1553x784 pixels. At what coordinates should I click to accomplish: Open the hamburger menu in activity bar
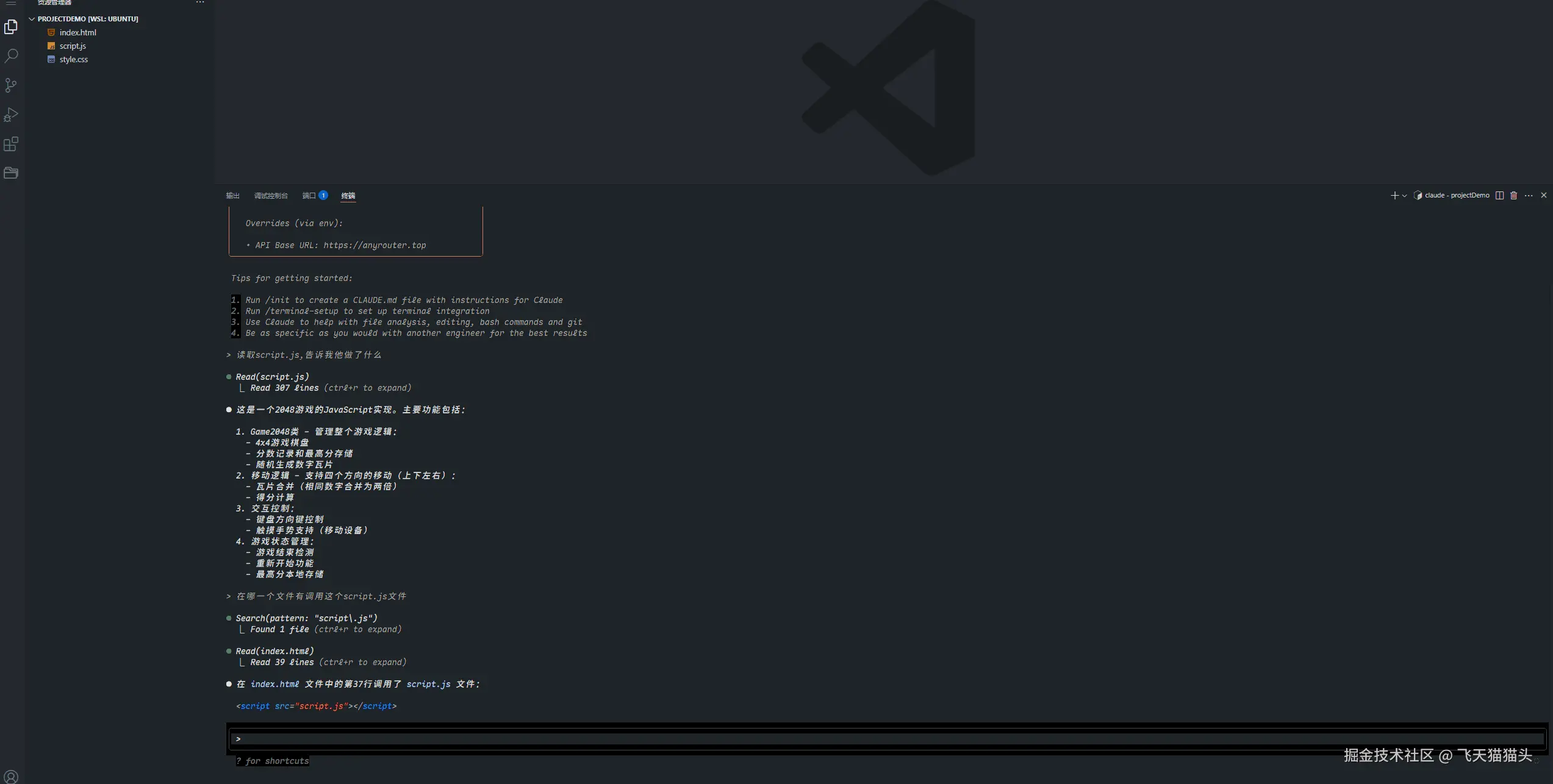click(11, 3)
